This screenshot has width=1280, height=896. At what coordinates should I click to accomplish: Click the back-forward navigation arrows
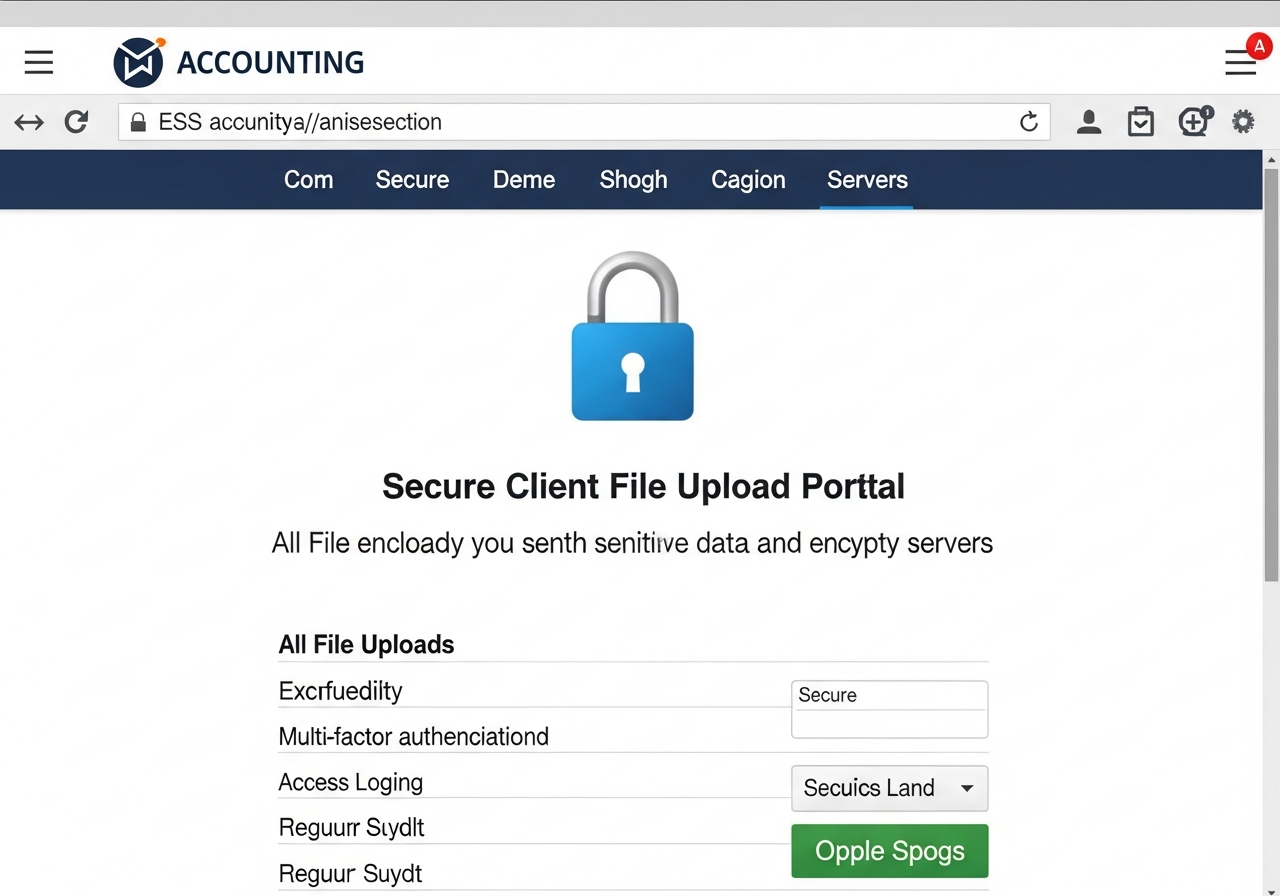[x=29, y=121]
